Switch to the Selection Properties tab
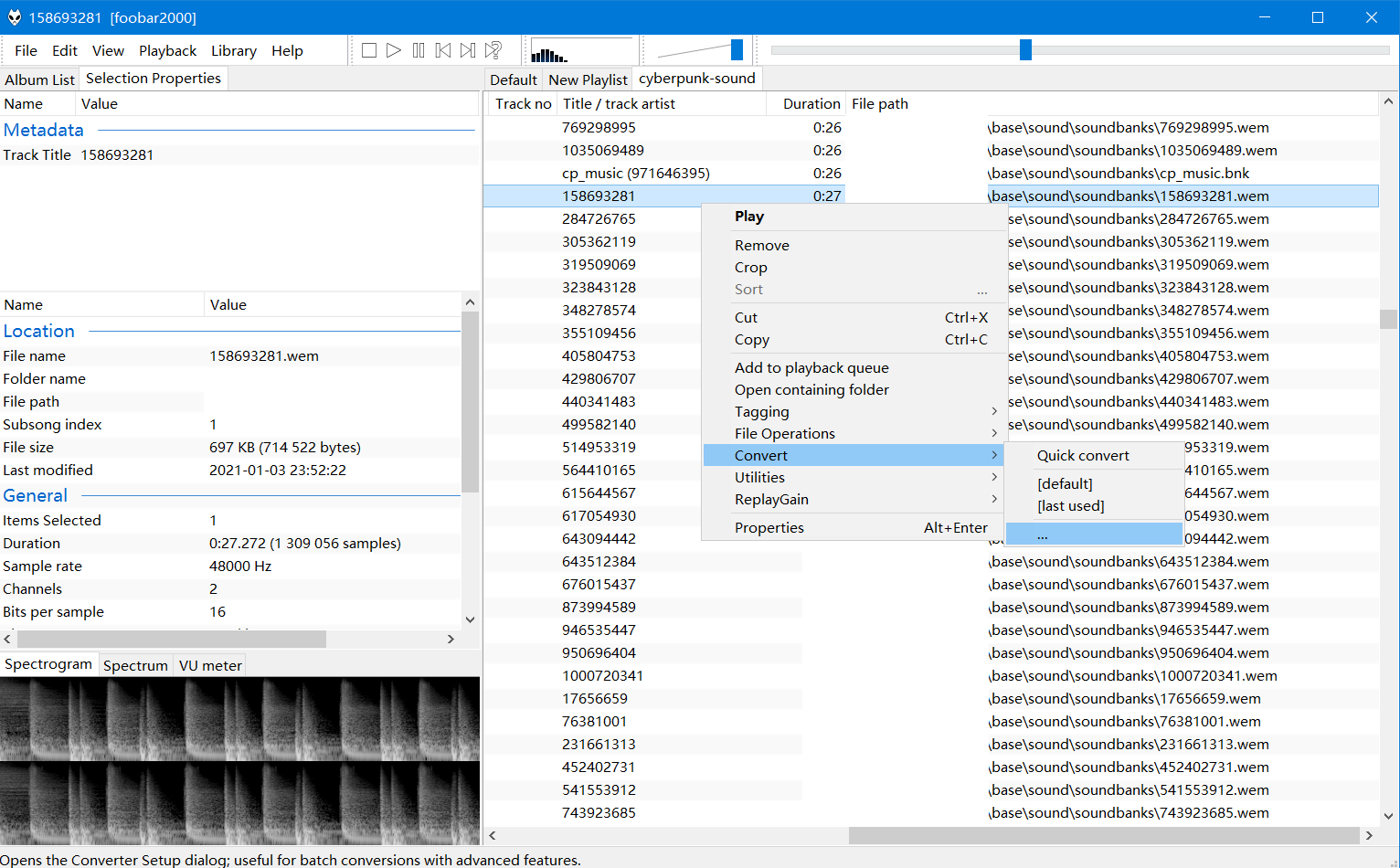1400x868 pixels. 154,79
